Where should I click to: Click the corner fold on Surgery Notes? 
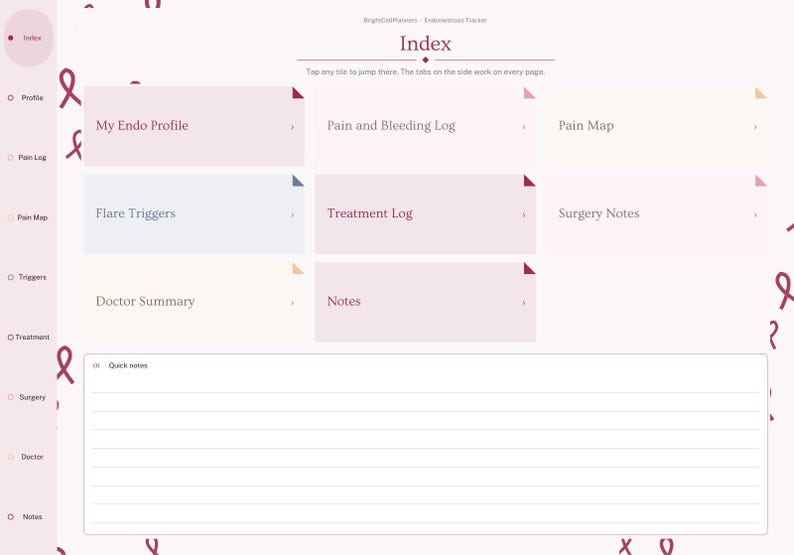click(x=761, y=181)
